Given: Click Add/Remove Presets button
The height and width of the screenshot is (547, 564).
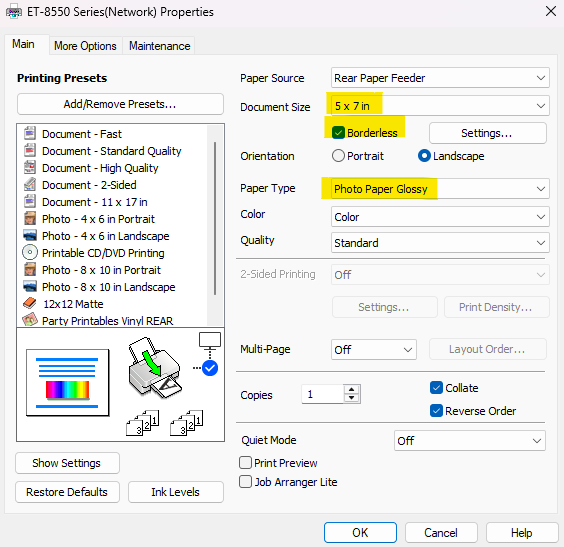Looking at the screenshot, I should [120, 104].
